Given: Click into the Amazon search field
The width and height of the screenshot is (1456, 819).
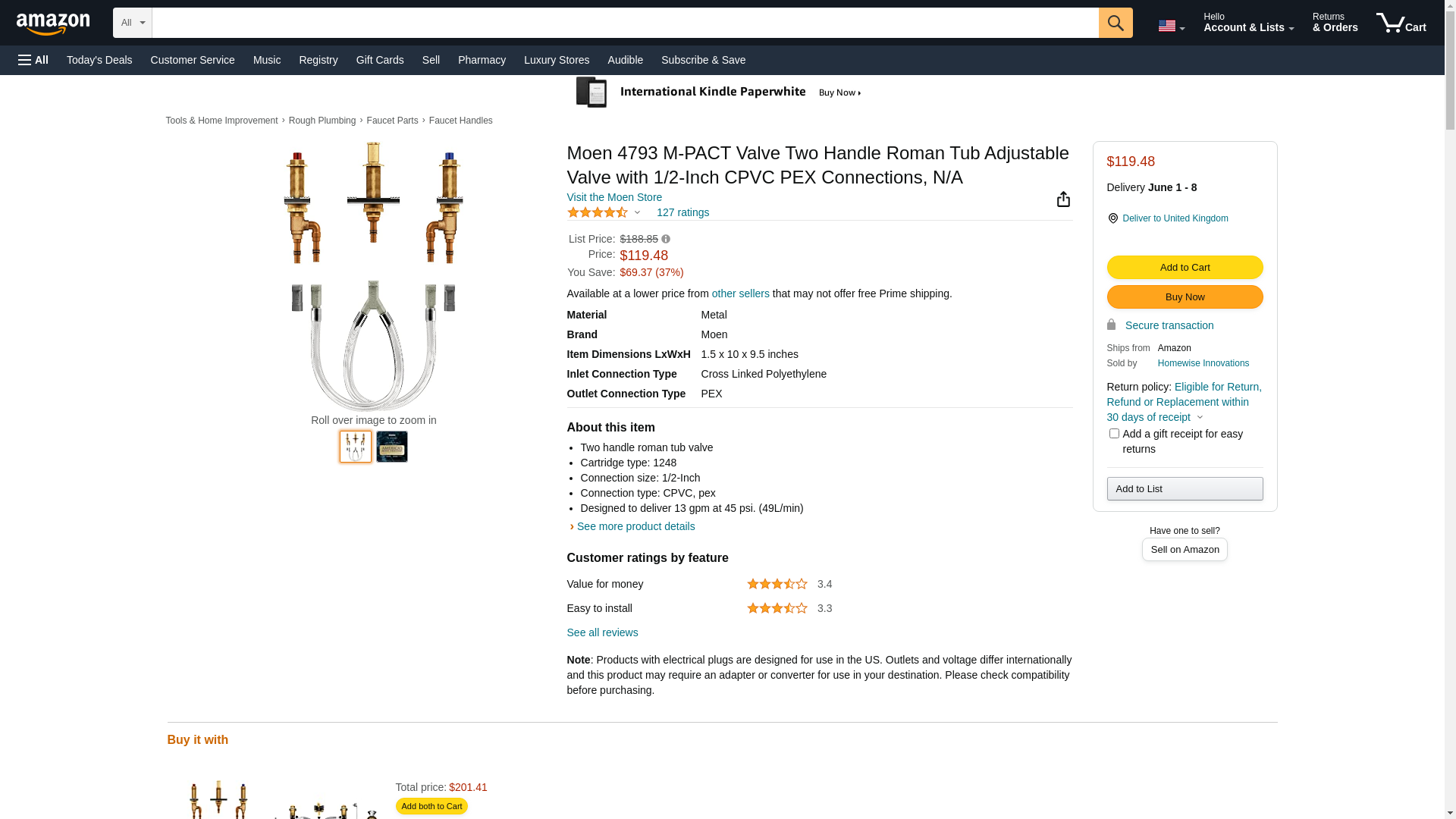Looking at the screenshot, I should pos(625,23).
